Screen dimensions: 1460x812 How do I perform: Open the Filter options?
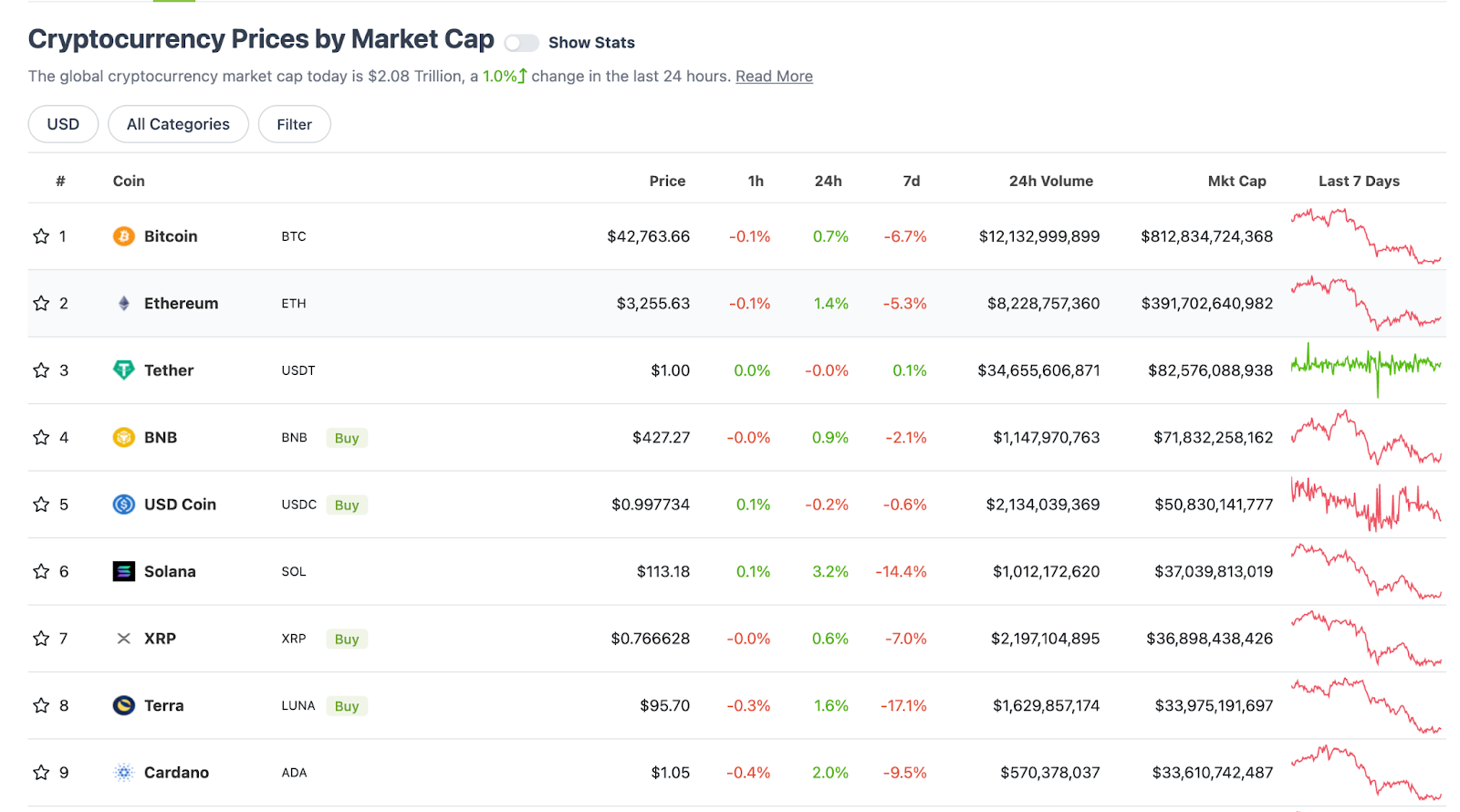pos(294,124)
